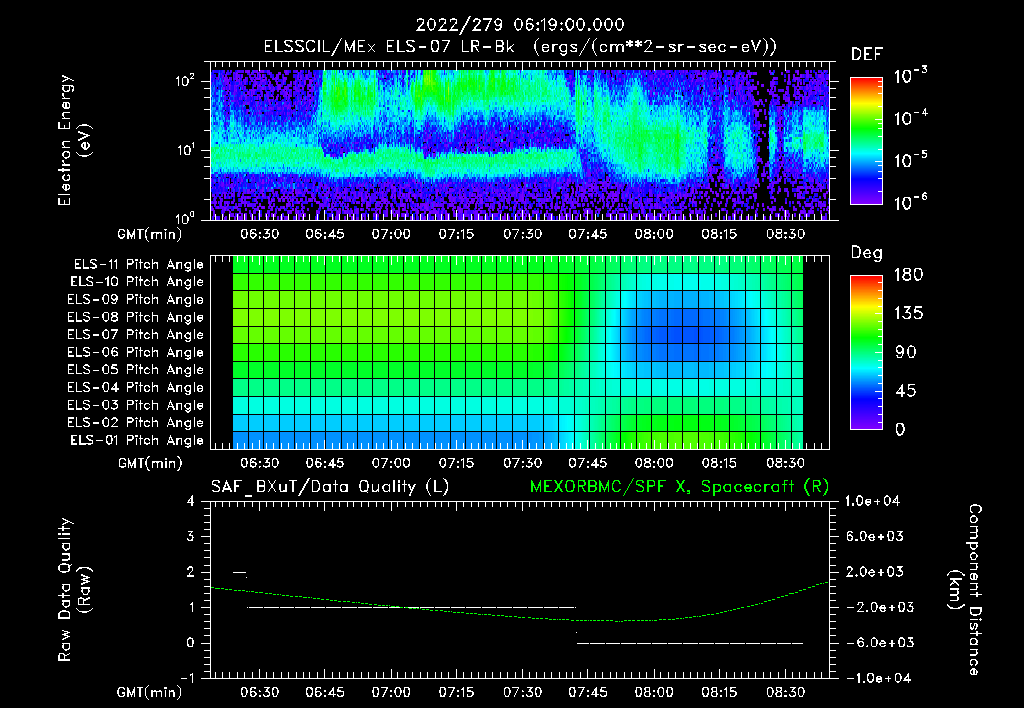Click the 45 value on Deg scale
The height and width of the screenshot is (708, 1024).
(905, 391)
